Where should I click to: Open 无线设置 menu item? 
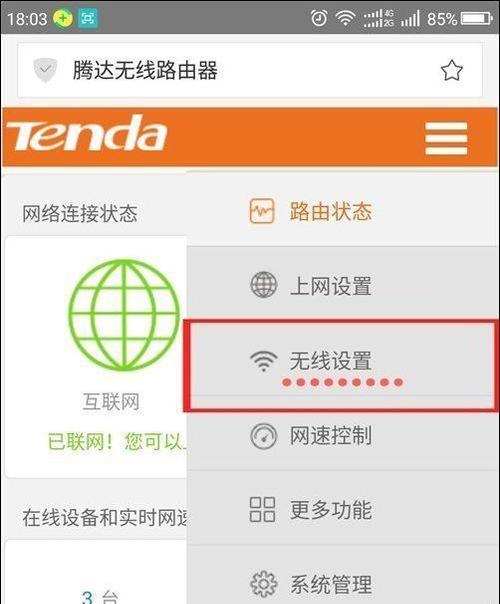tap(342, 361)
